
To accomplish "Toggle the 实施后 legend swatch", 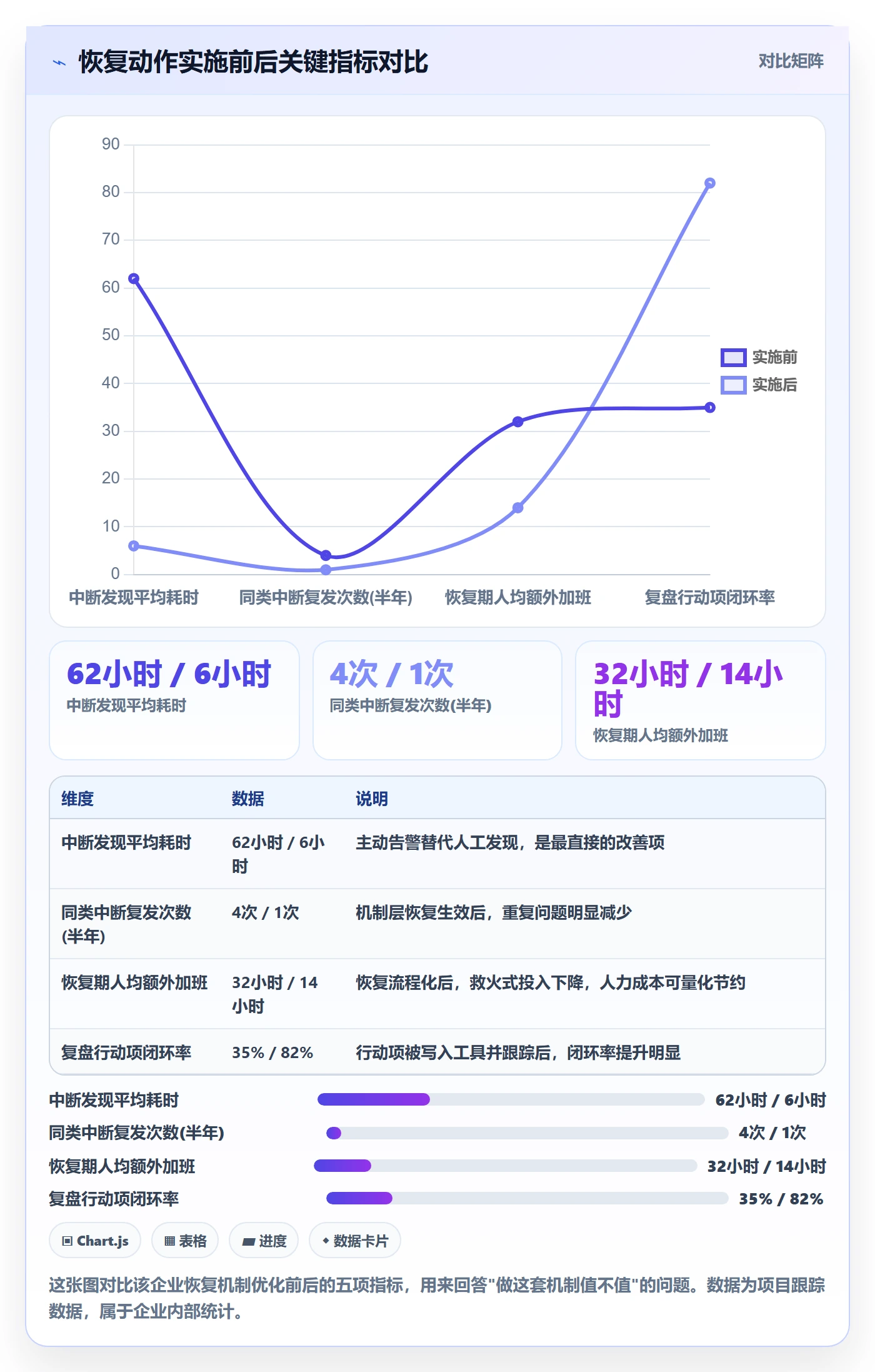I will click(x=733, y=385).
